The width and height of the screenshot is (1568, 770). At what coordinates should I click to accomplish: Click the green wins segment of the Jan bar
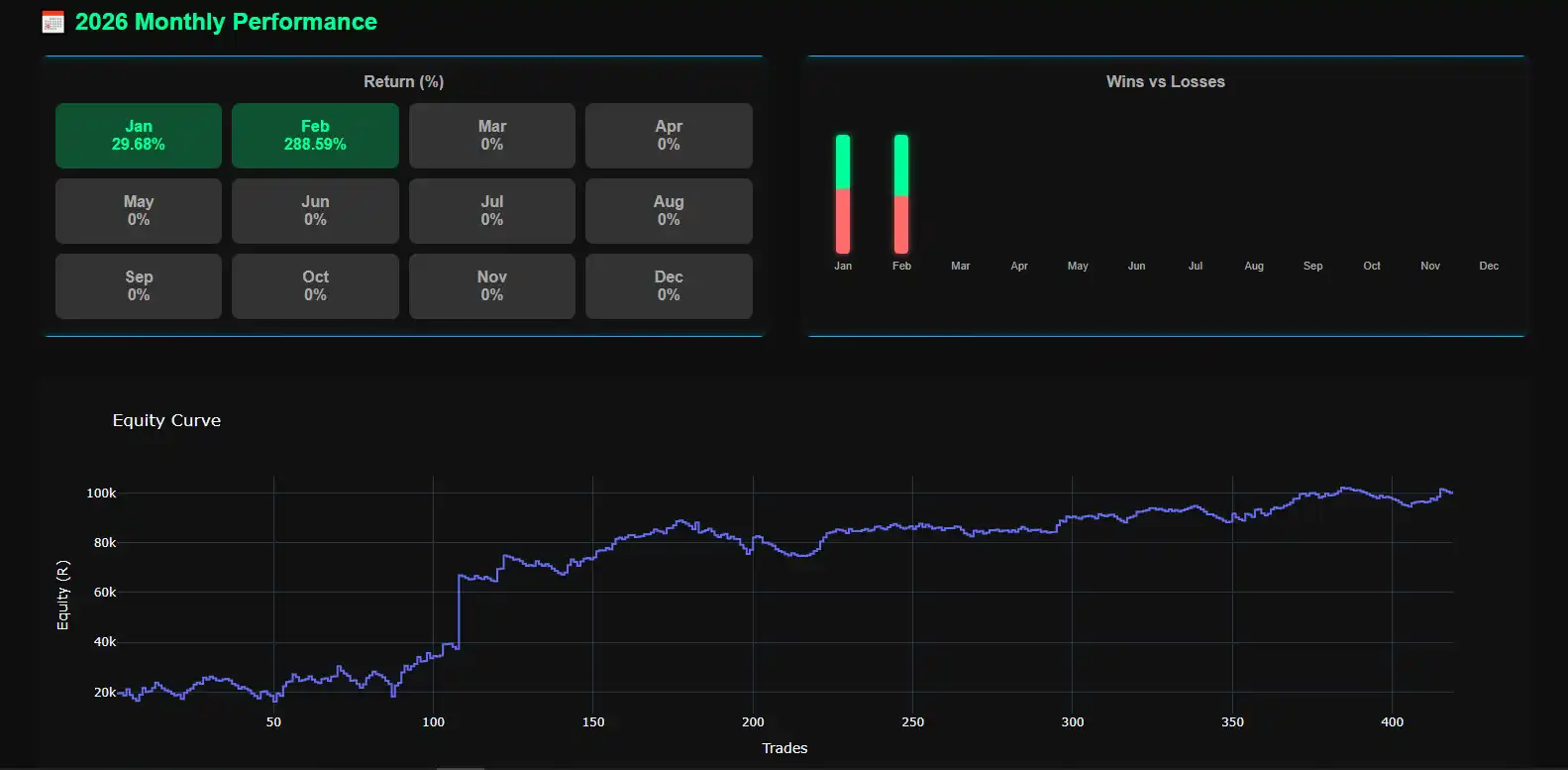(843, 162)
